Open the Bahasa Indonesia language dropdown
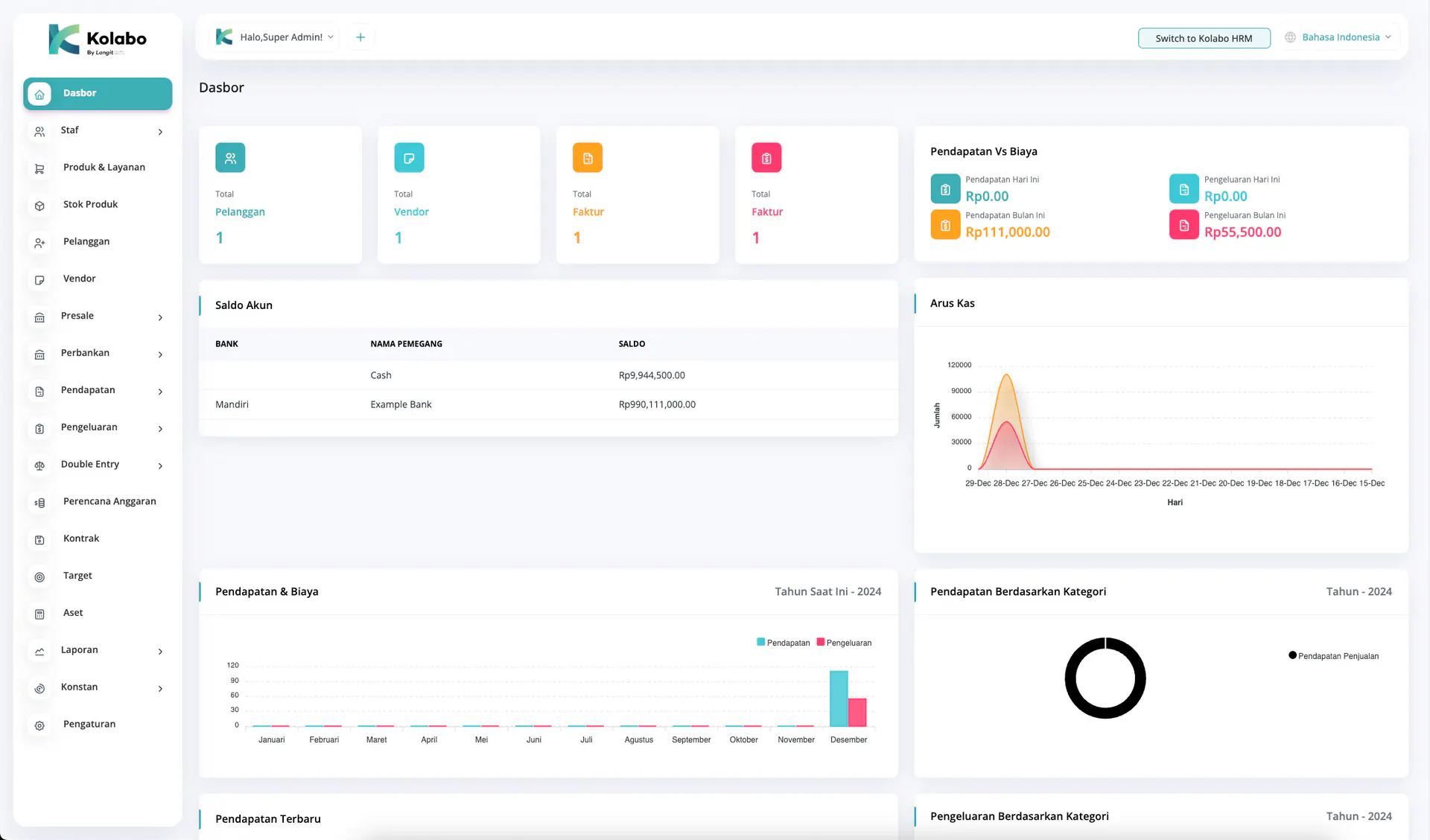 (x=1340, y=37)
